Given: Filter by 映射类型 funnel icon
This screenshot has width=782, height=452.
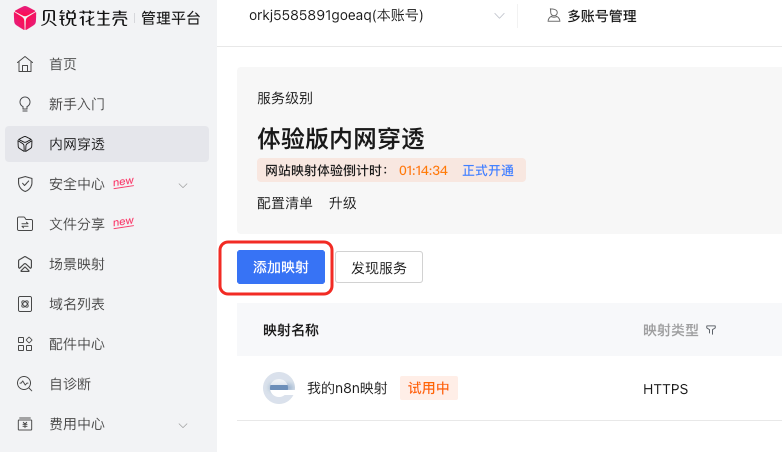Looking at the screenshot, I should [x=711, y=330].
